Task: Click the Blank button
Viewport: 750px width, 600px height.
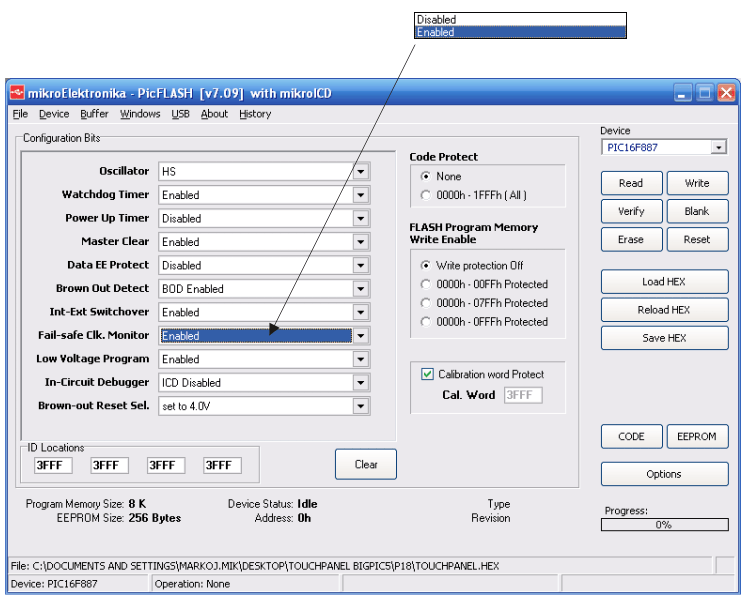Action: (697, 211)
